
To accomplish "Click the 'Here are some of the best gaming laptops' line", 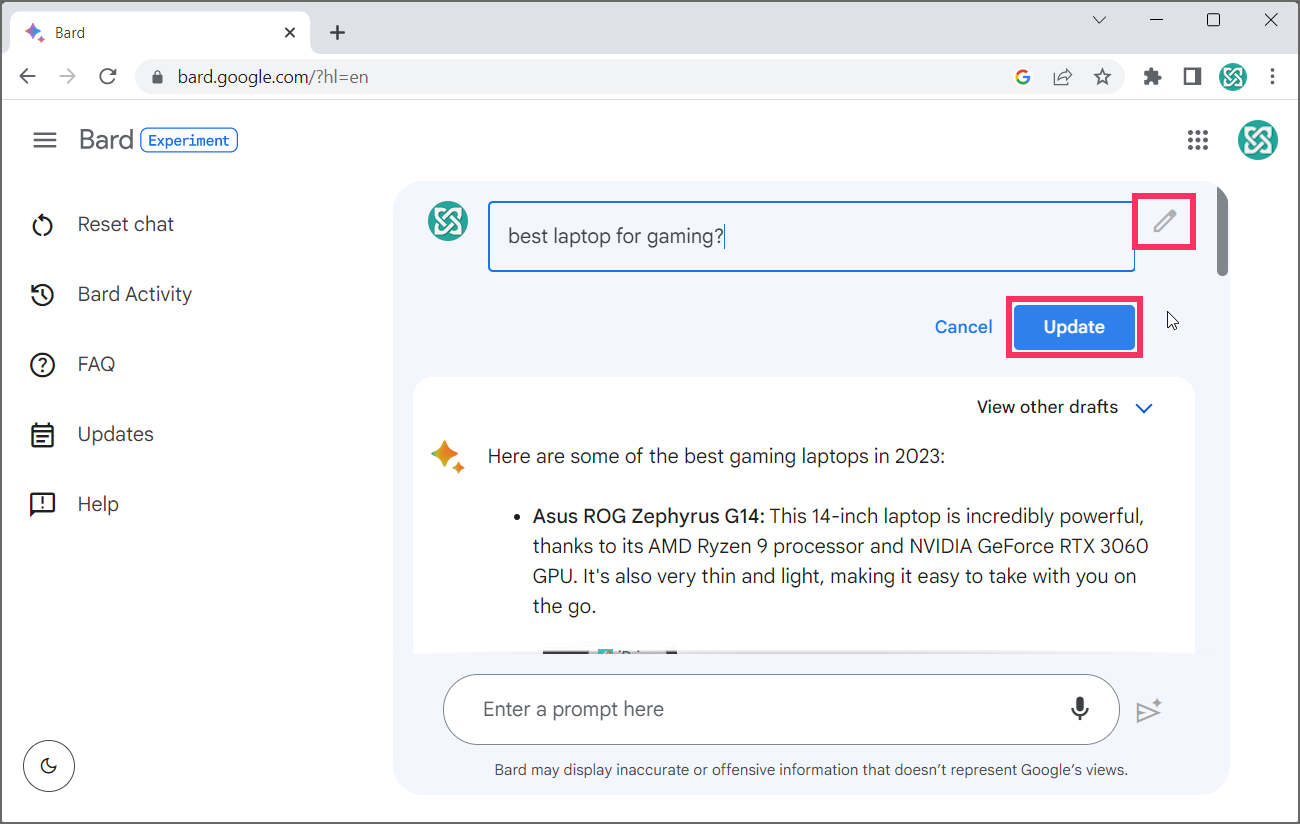I will (x=716, y=456).
